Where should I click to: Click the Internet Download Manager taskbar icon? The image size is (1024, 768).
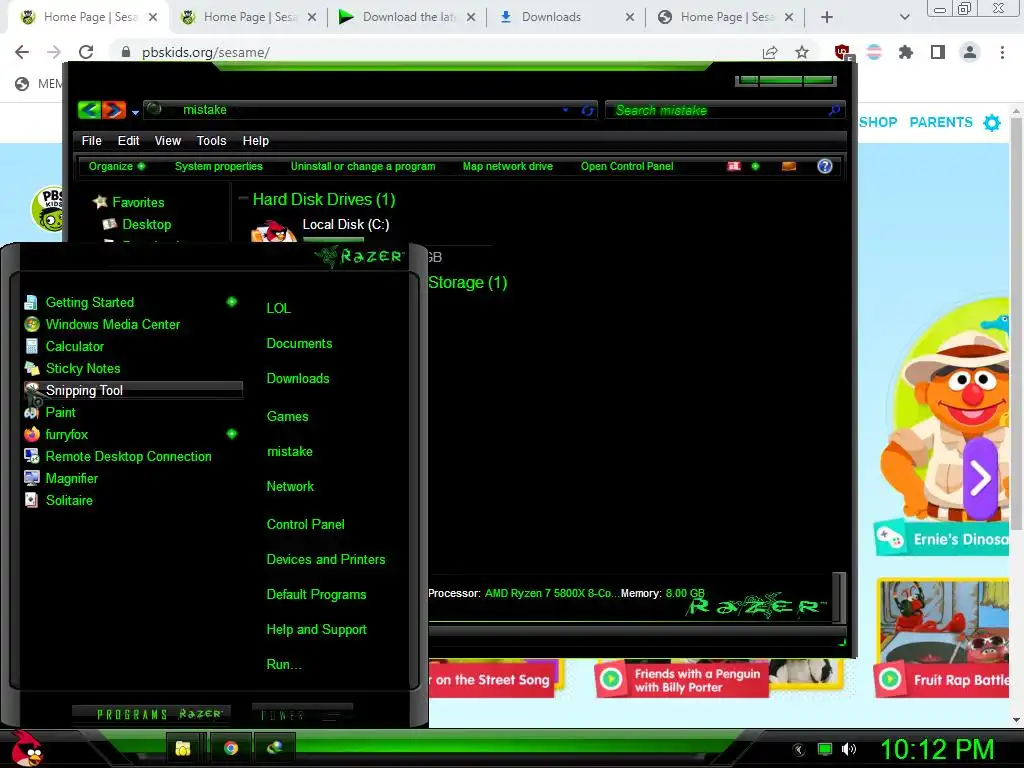(274, 748)
